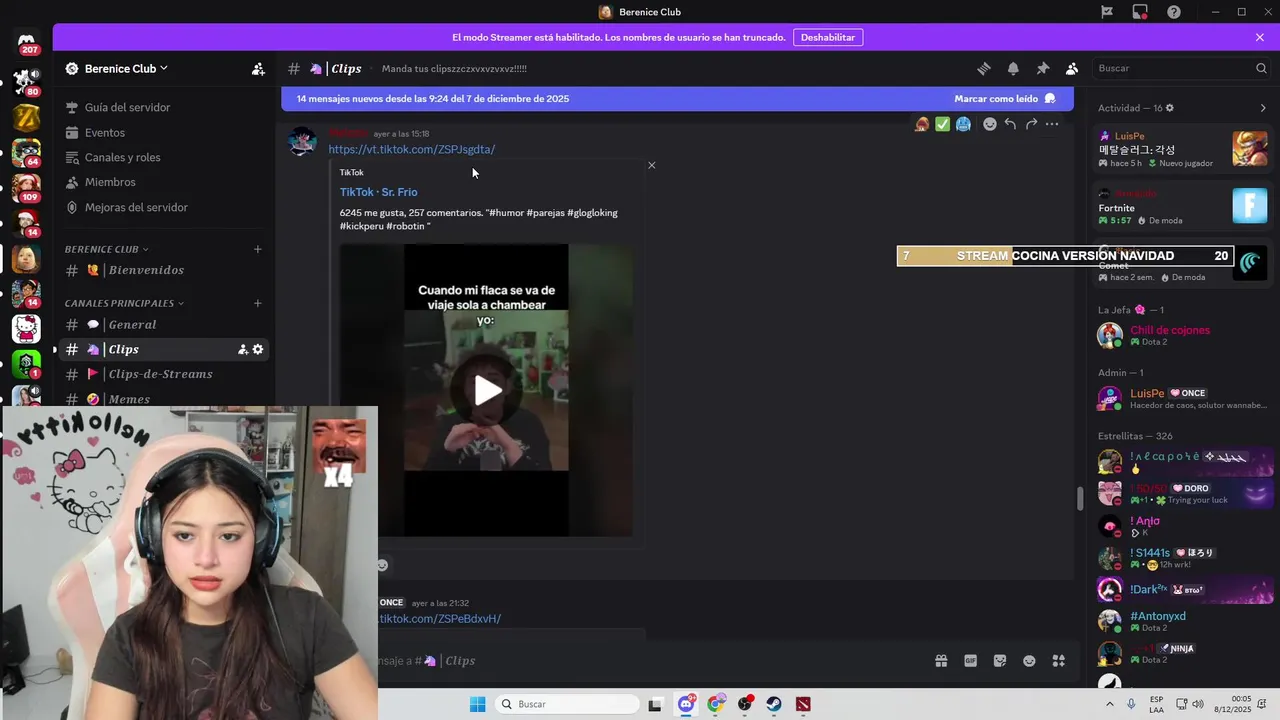1280x720 pixels.
Task: Open Activity settings gear
Action: (x=1170, y=108)
